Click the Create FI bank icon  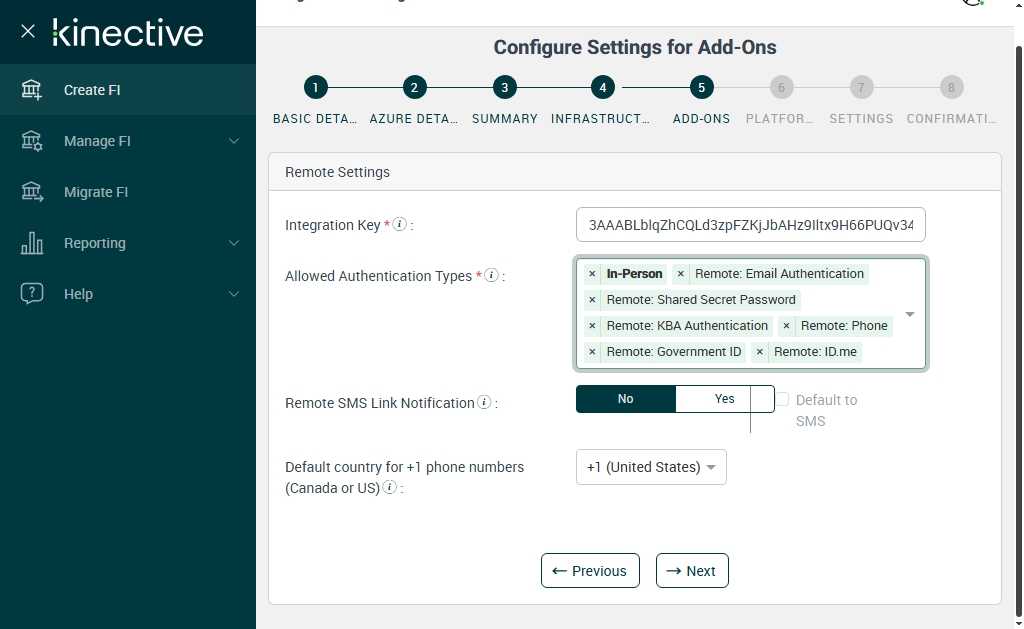(x=32, y=90)
